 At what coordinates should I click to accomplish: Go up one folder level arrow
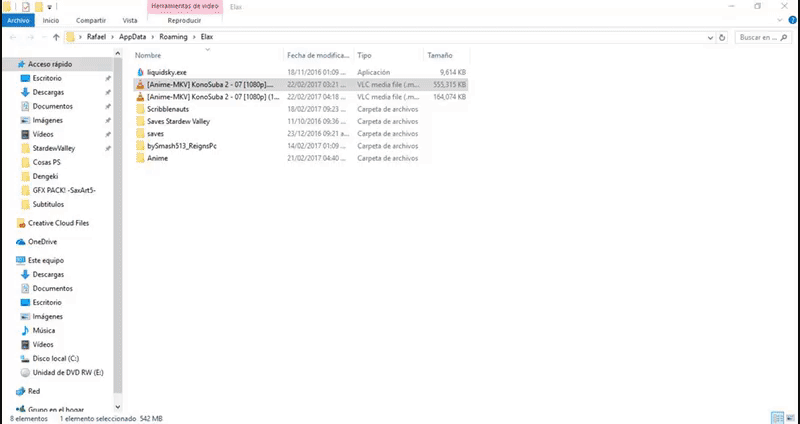click(x=56, y=37)
